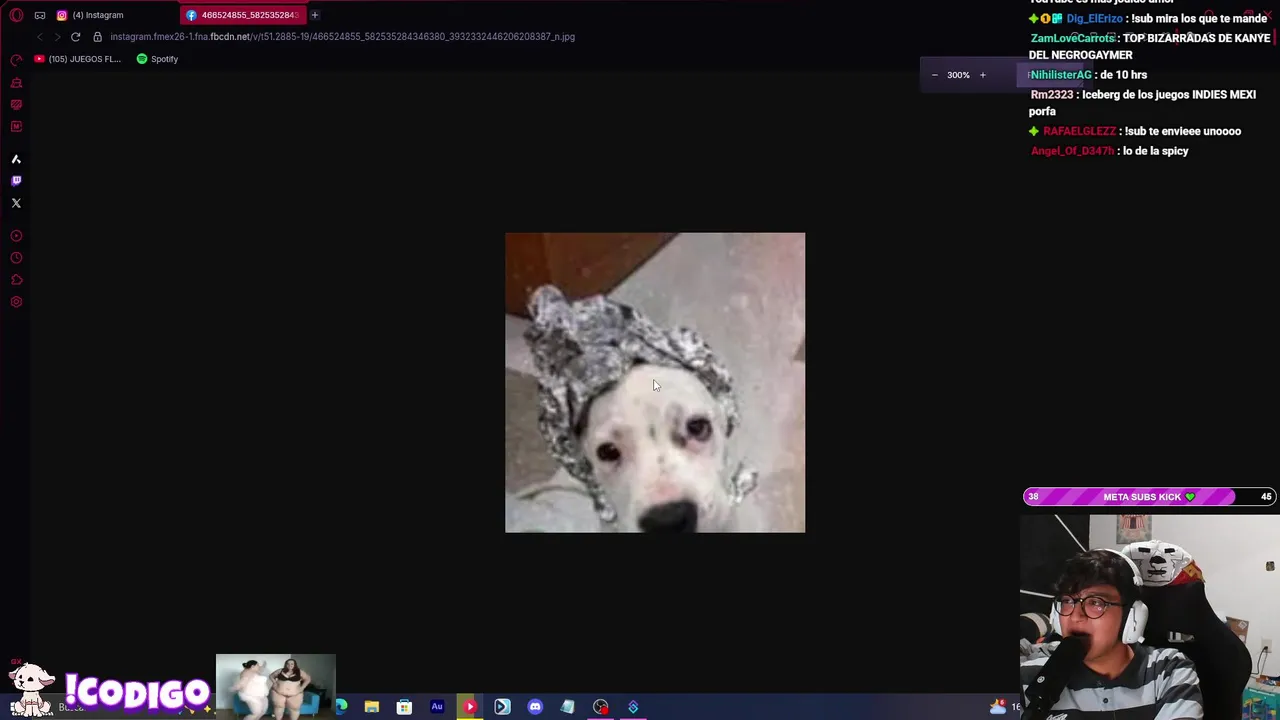Image resolution: width=1280 pixels, height=720 pixels.
Task: Click chat message 'lo de la spicy'
Action: 1155,151
